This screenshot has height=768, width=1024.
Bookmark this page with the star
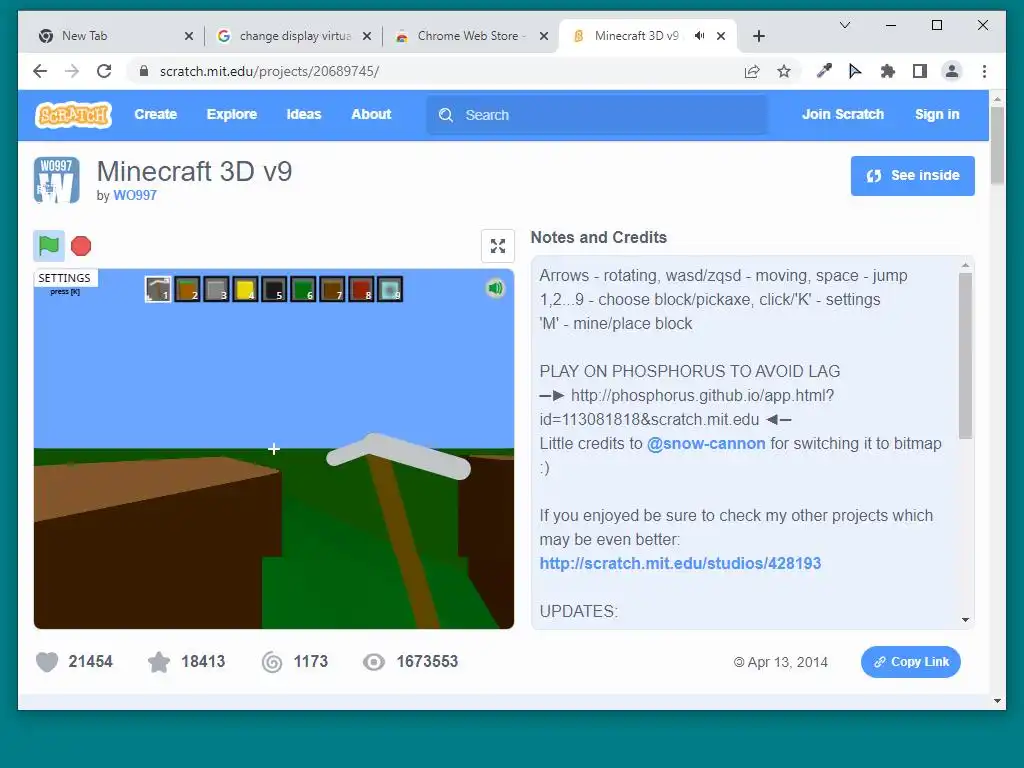[784, 71]
